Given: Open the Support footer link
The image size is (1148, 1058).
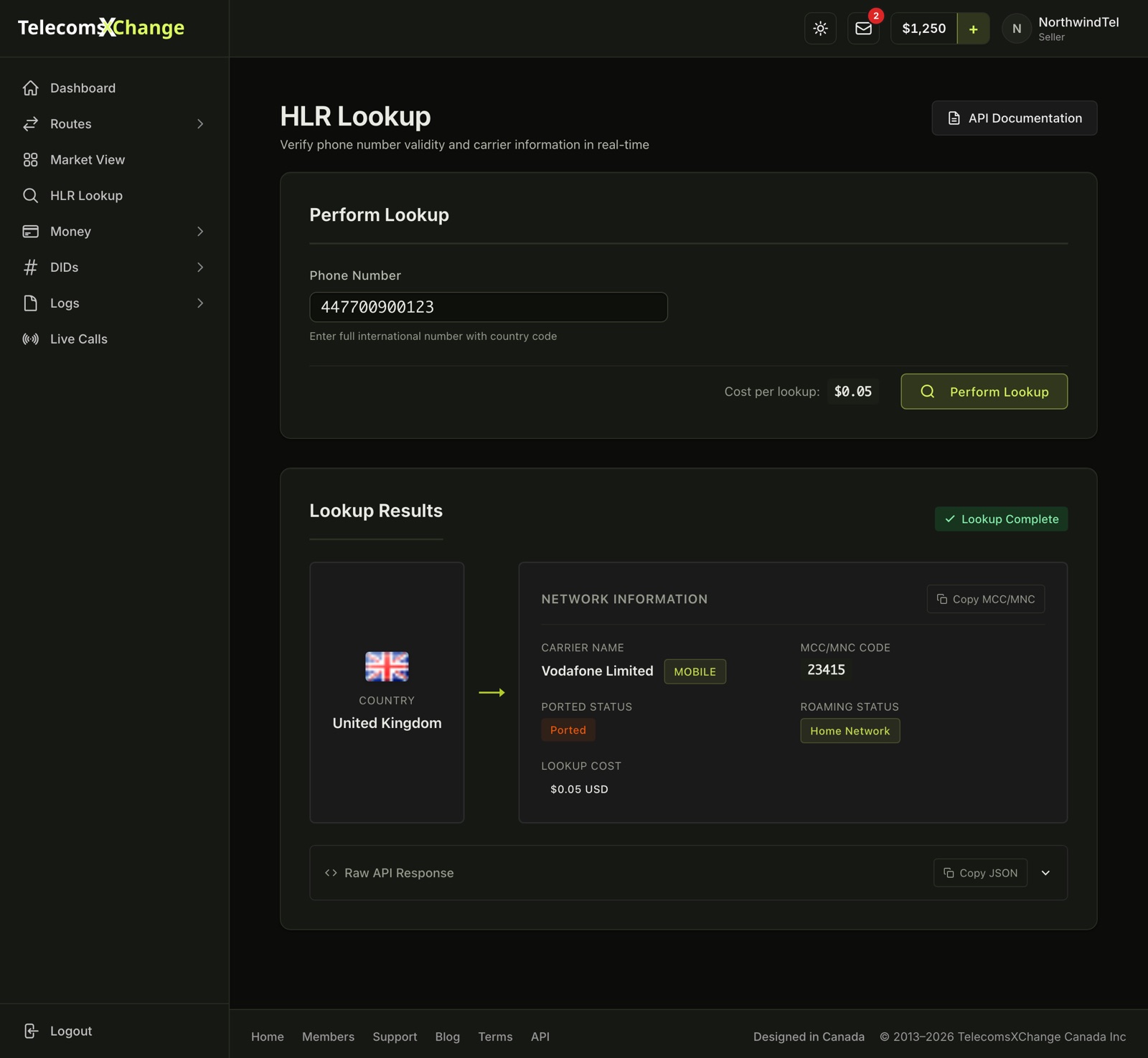Looking at the screenshot, I should click(395, 1036).
